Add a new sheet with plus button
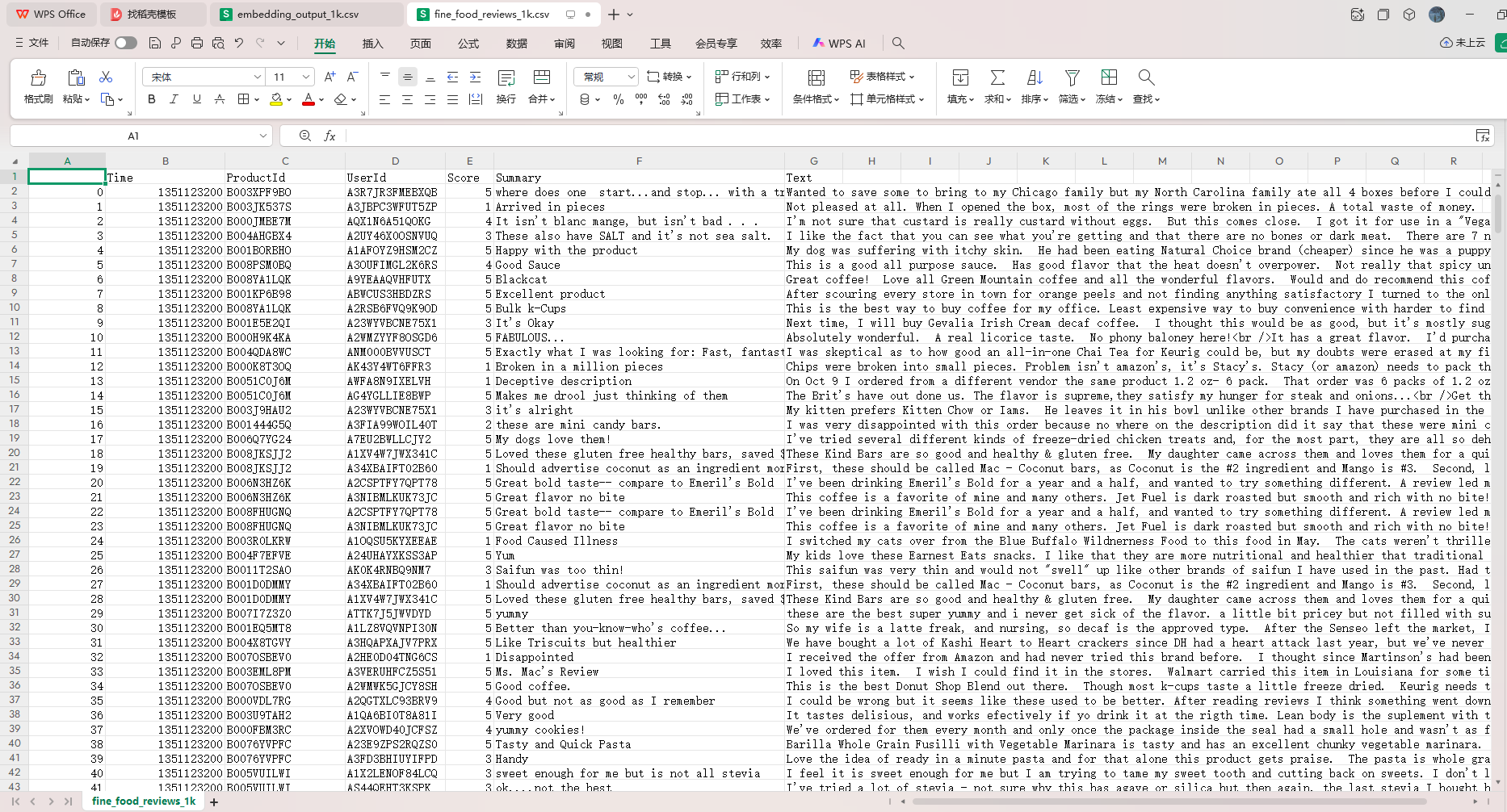 214,802
